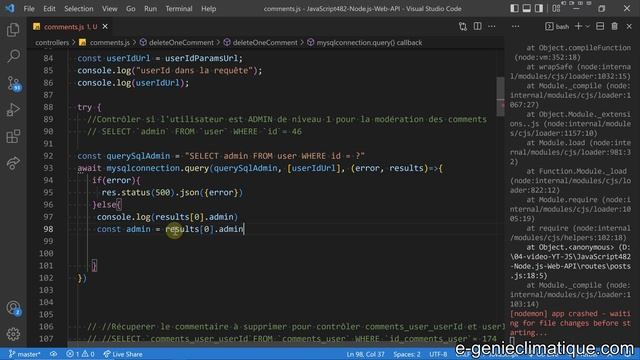The image size is (640, 360).
Task: Open the Edit menu
Action: (49, 9)
